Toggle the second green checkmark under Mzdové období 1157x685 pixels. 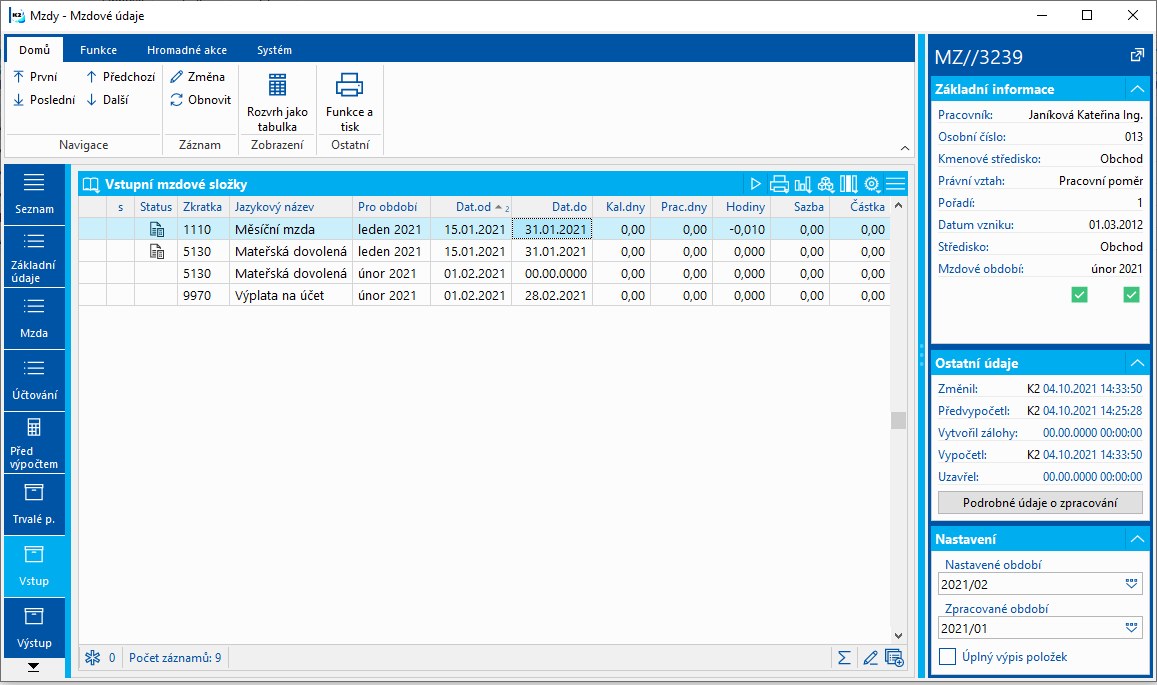[x=1131, y=294]
